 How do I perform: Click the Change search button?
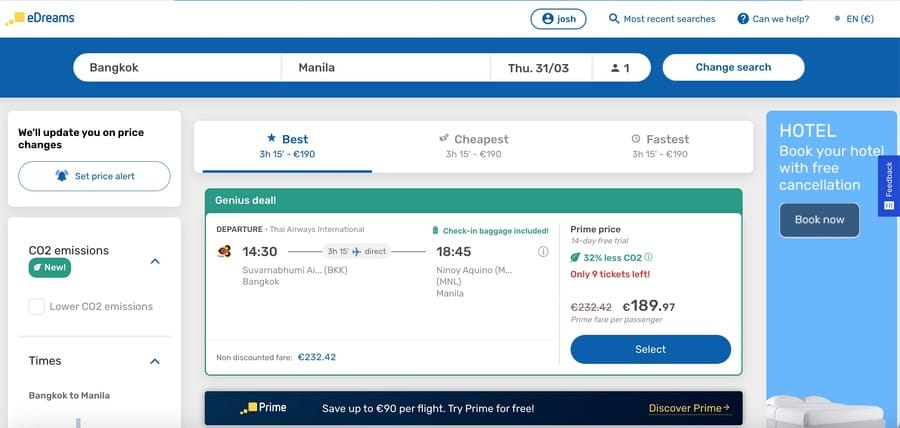click(x=733, y=67)
